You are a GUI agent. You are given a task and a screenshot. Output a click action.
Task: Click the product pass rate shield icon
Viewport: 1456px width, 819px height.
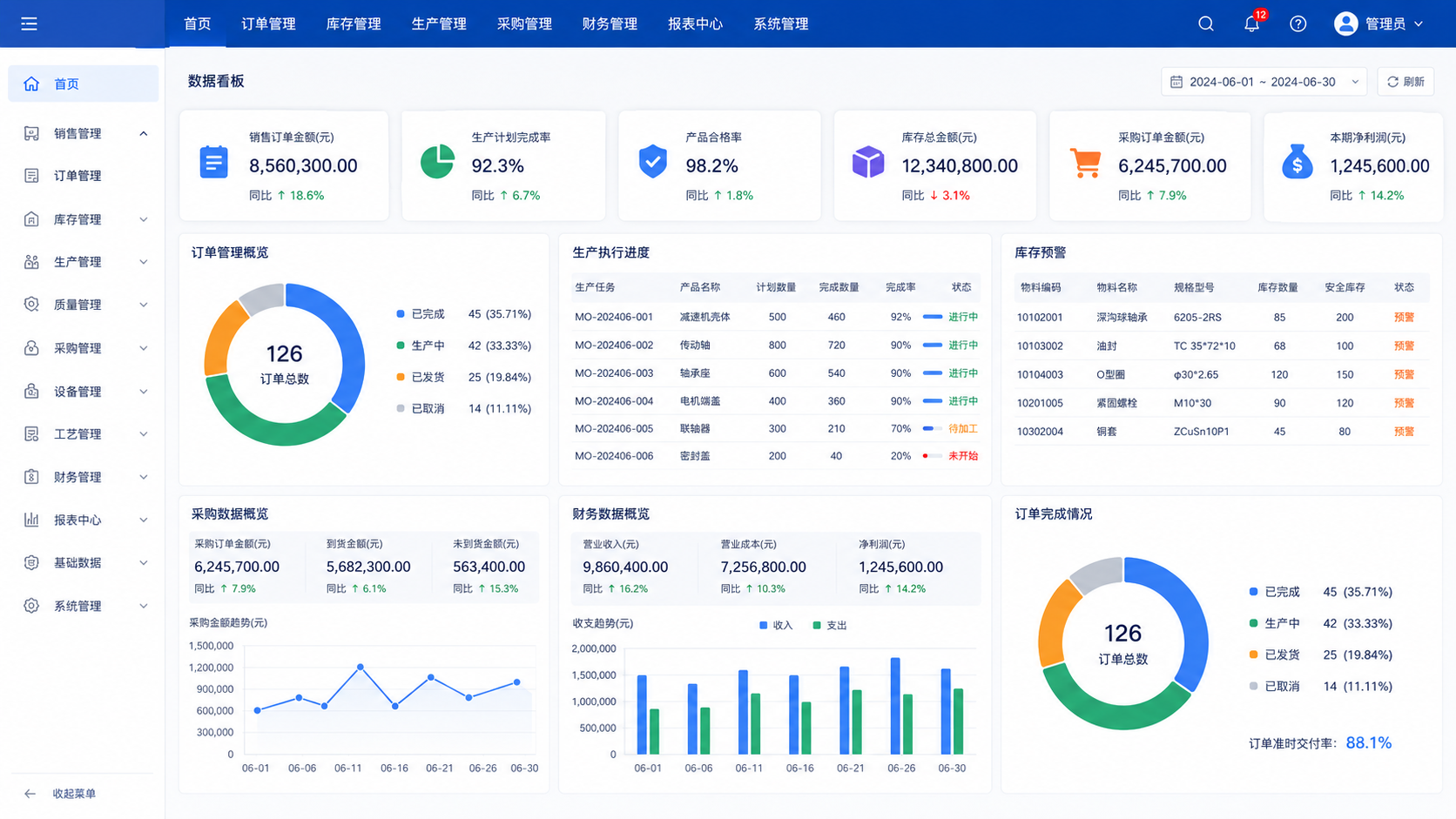653,162
